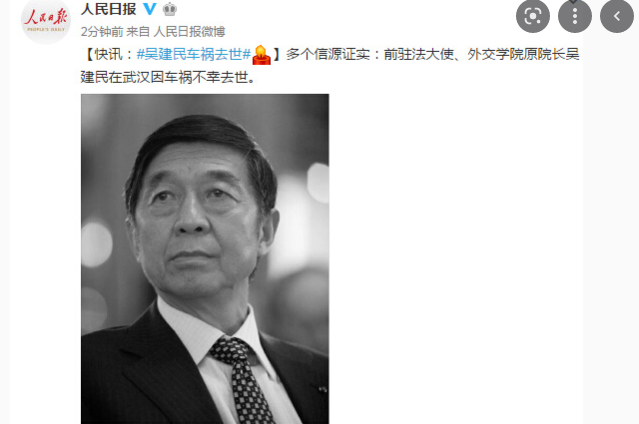Open the People's Daily avatar logo
The width and height of the screenshot is (639, 424).
coord(46,21)
